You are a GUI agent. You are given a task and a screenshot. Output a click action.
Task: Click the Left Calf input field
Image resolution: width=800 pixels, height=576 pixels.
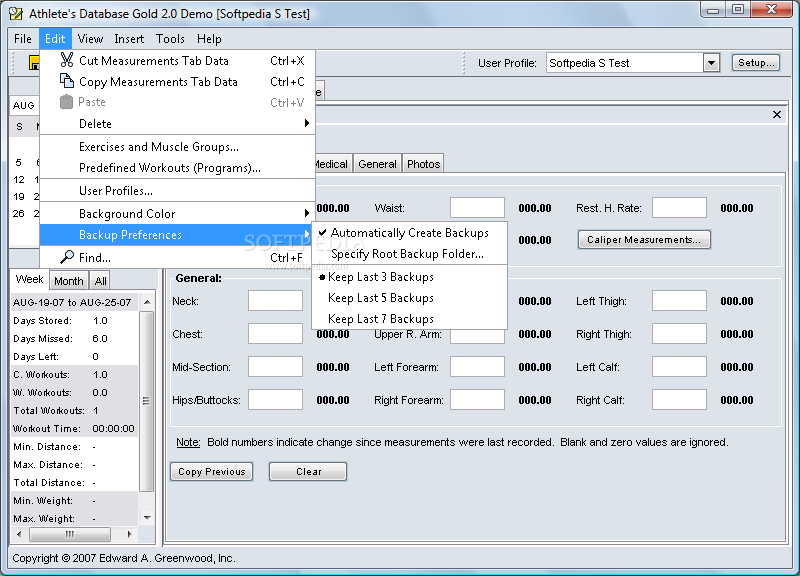pyautogui.click(x=679, y=367)
